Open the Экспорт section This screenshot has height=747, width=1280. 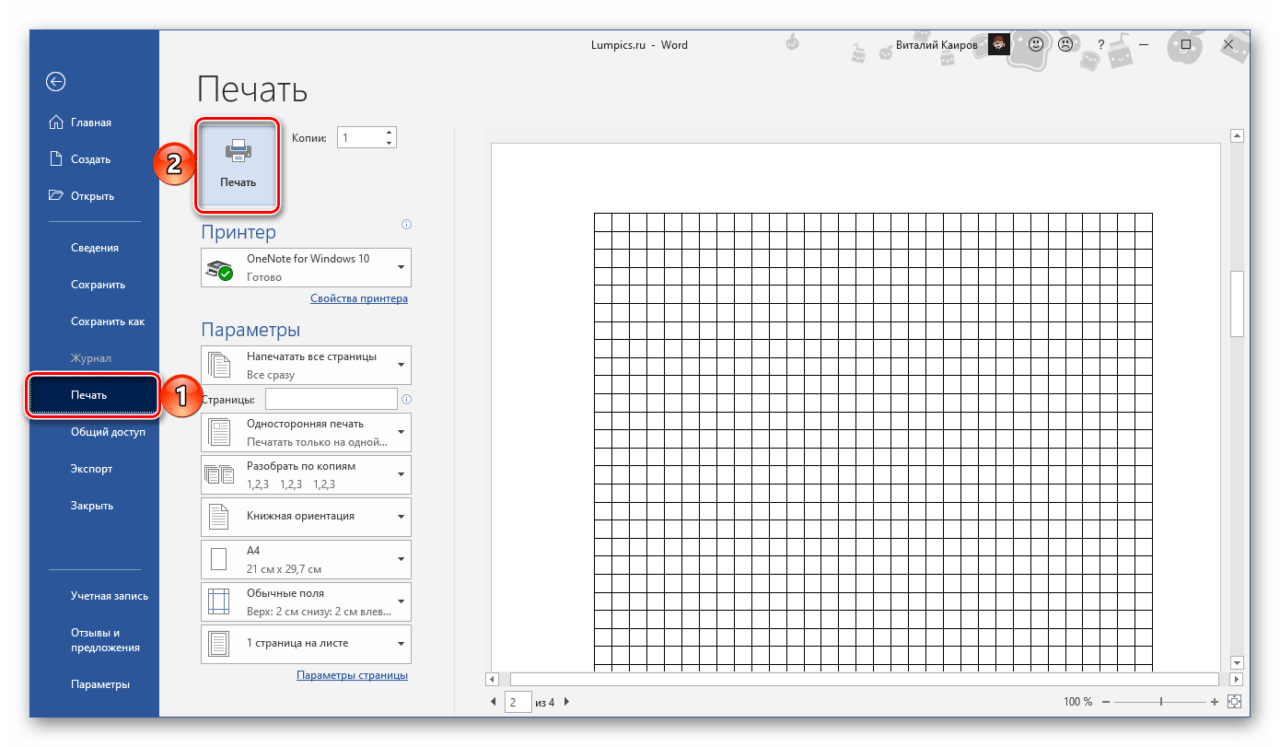tap(91, 469)
